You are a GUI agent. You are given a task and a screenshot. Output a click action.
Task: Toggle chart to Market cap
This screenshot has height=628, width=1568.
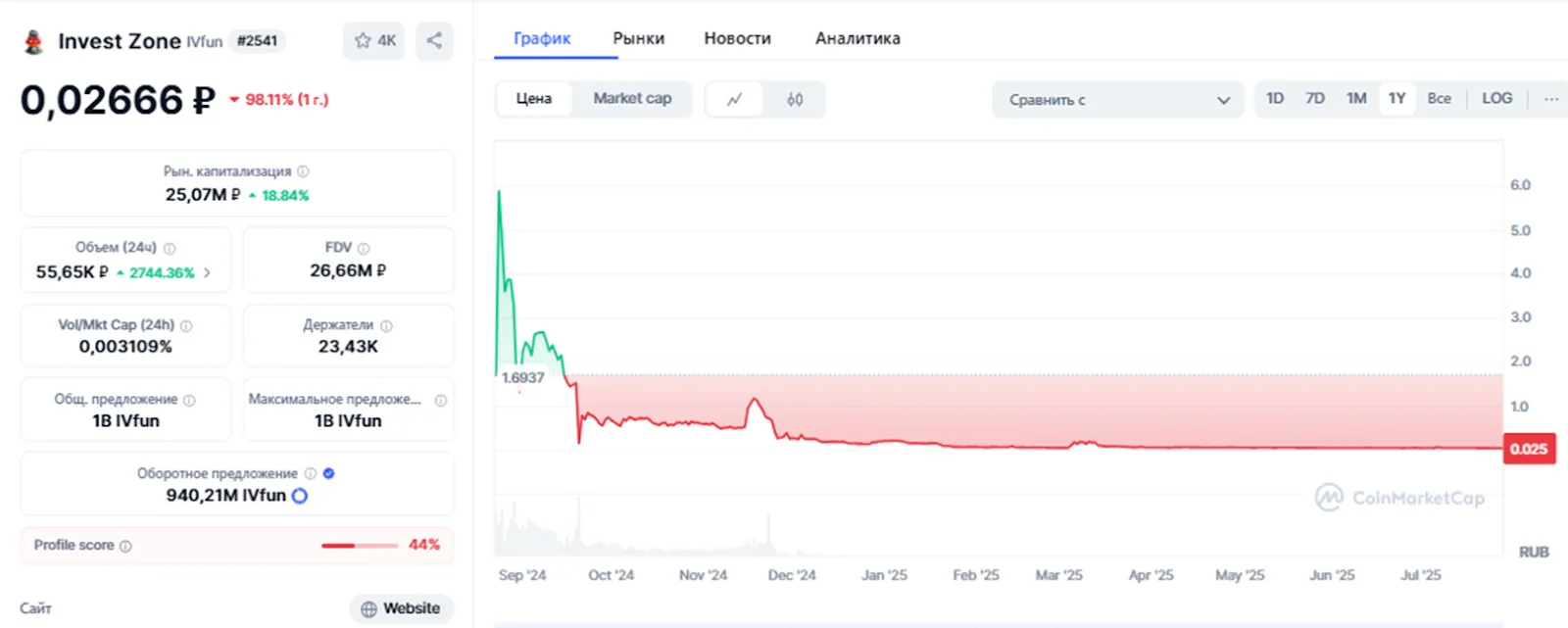[x=632, y=99]
